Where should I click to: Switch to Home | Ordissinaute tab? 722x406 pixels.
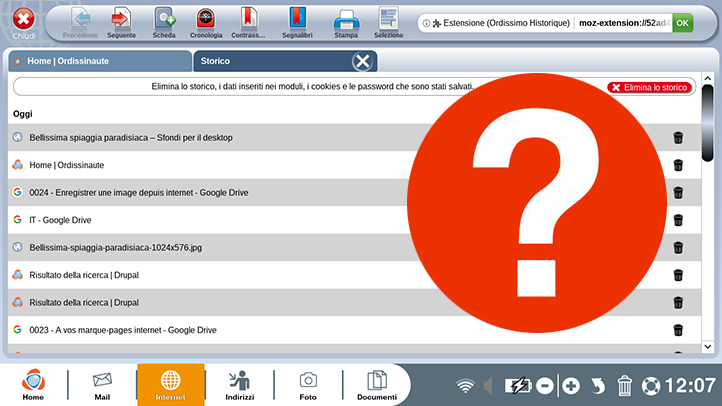[100, 61]
